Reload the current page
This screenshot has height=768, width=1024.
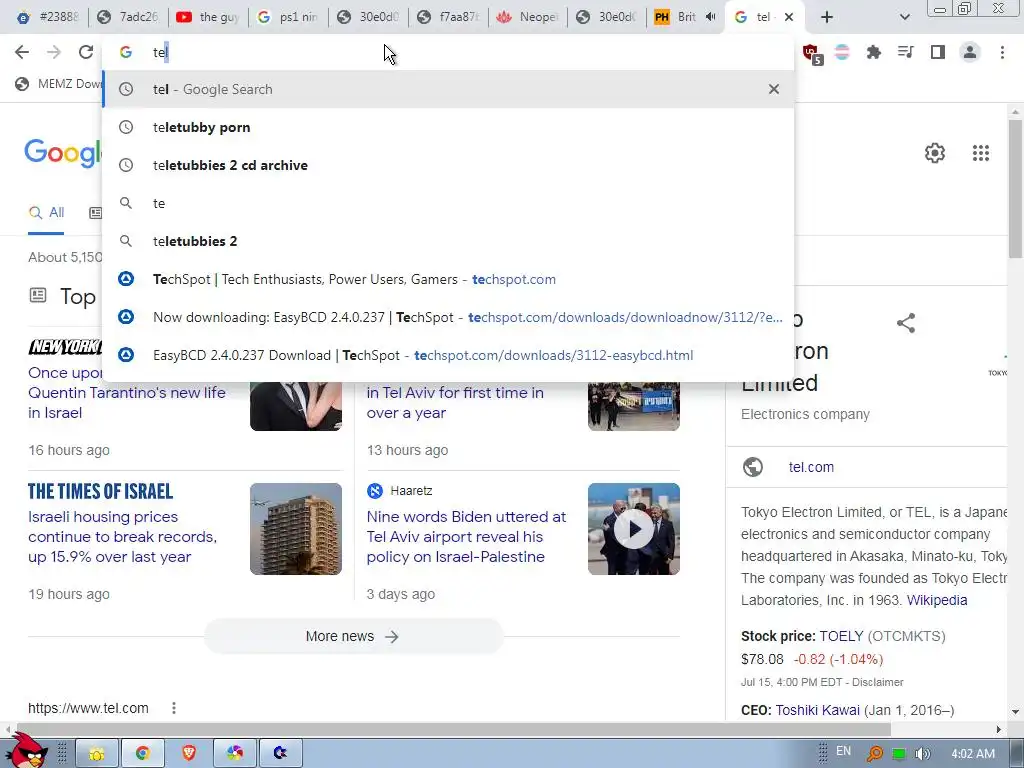(x=86, y=52)
